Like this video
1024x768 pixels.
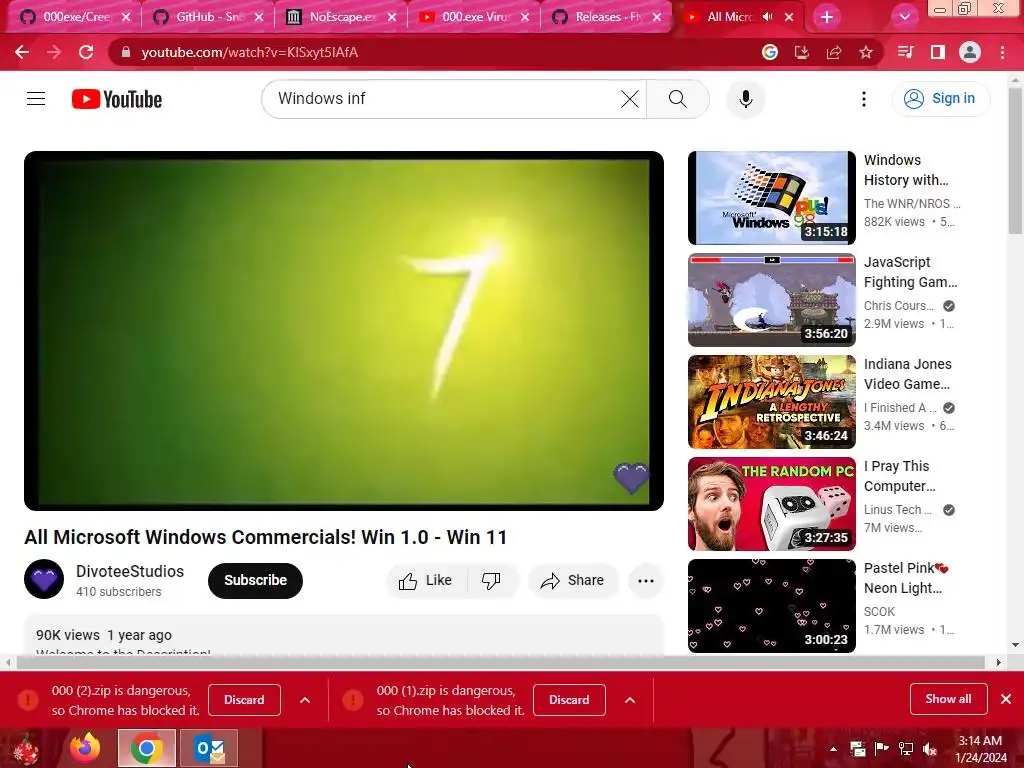(x=426, y=581)
